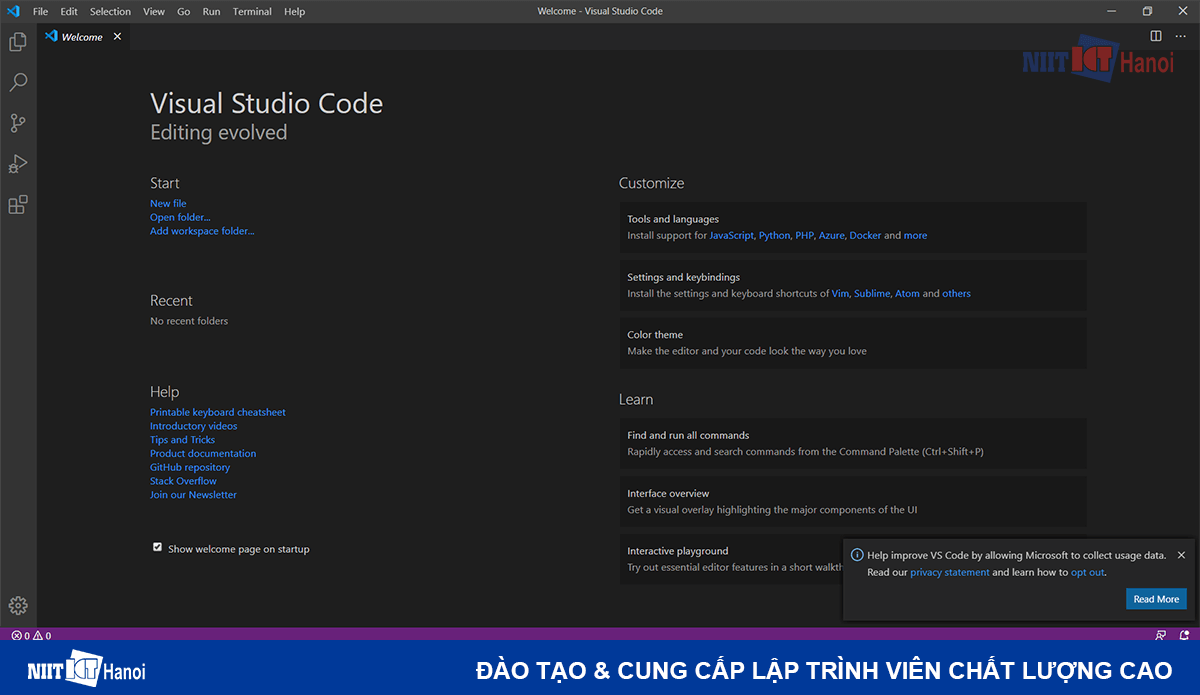Open the Source Control view
This screenshot has width=1200, height=695.
(x=18, y=122)
